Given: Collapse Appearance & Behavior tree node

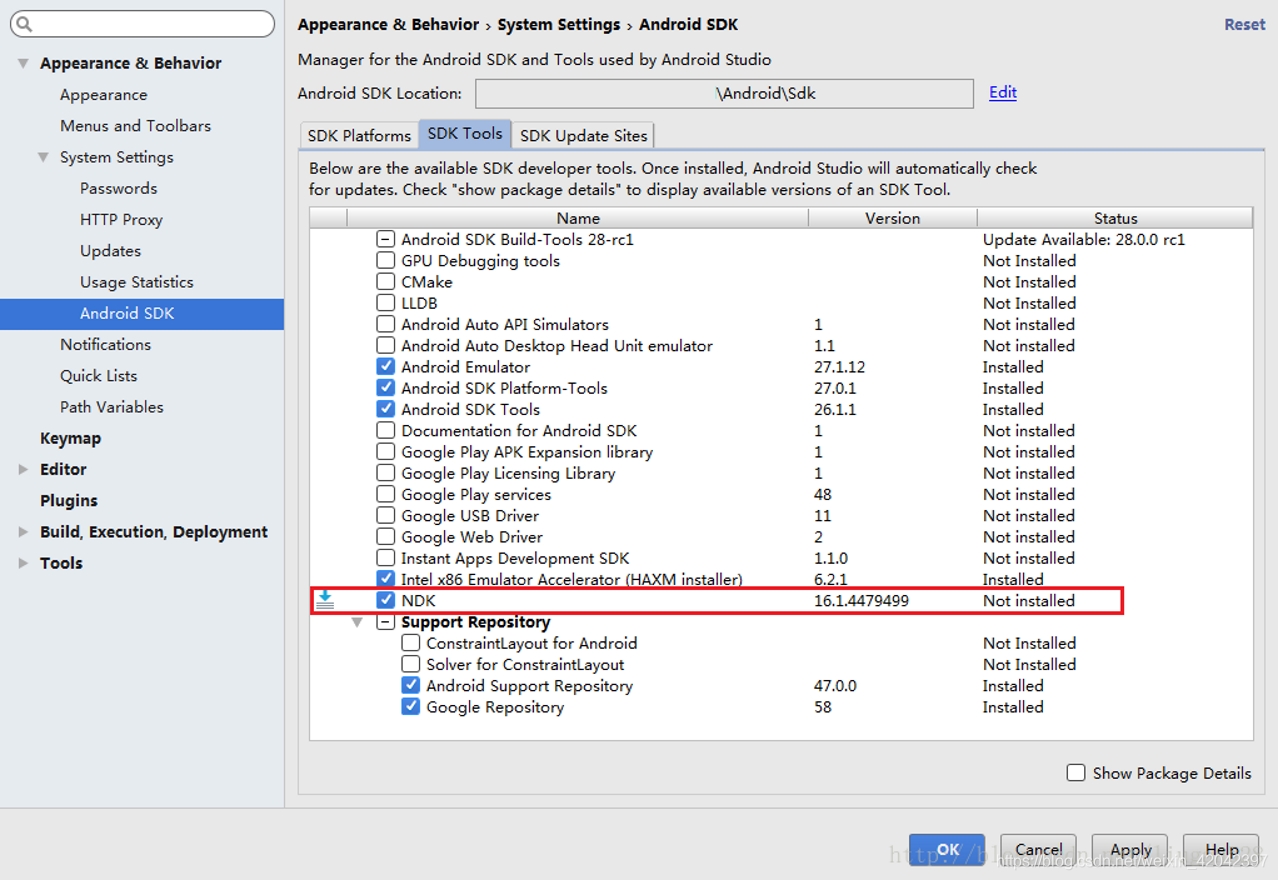Looking at the screenshot, I should [x=22, y=63].
